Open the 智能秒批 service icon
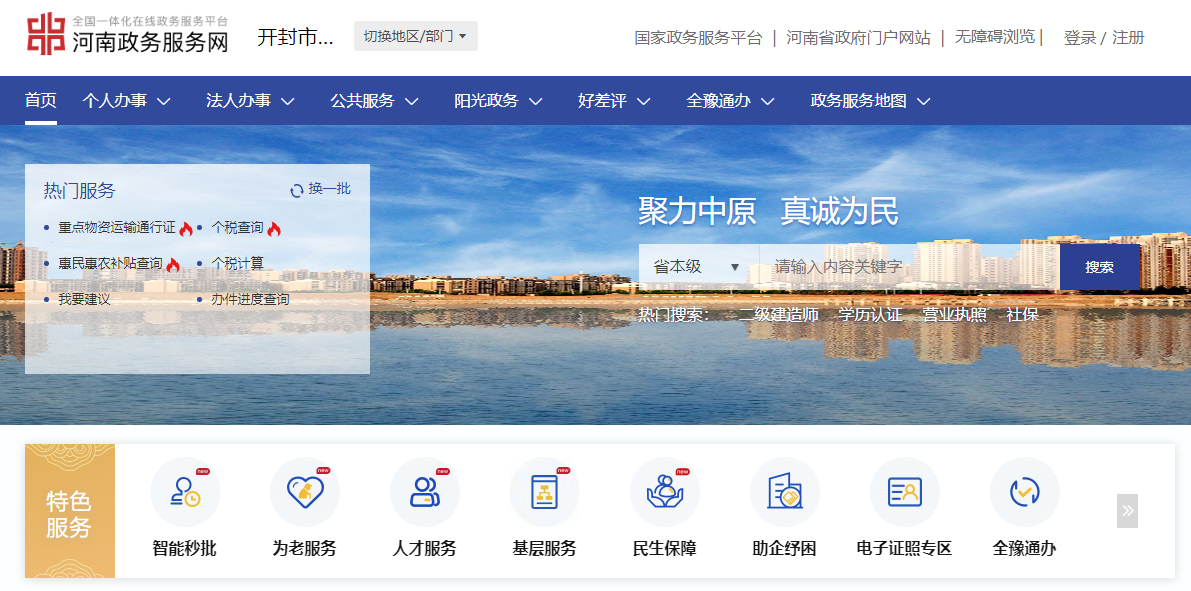1191x591 pixels. coord(185,492)
